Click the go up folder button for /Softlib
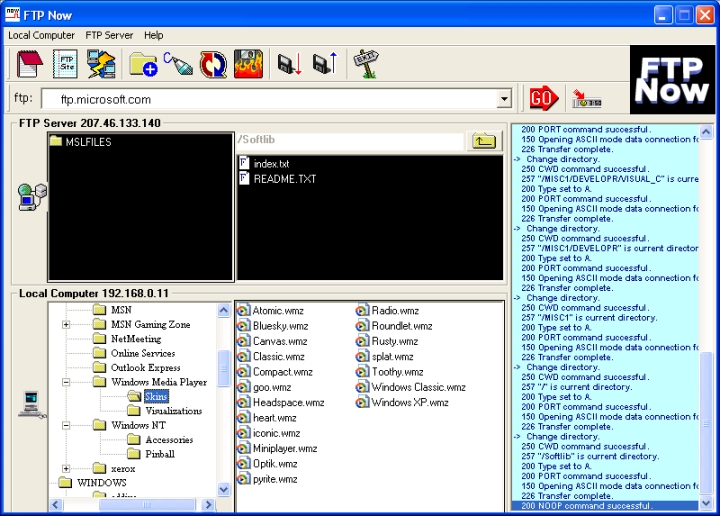720x516 pixels. click(x=484, y=140)
